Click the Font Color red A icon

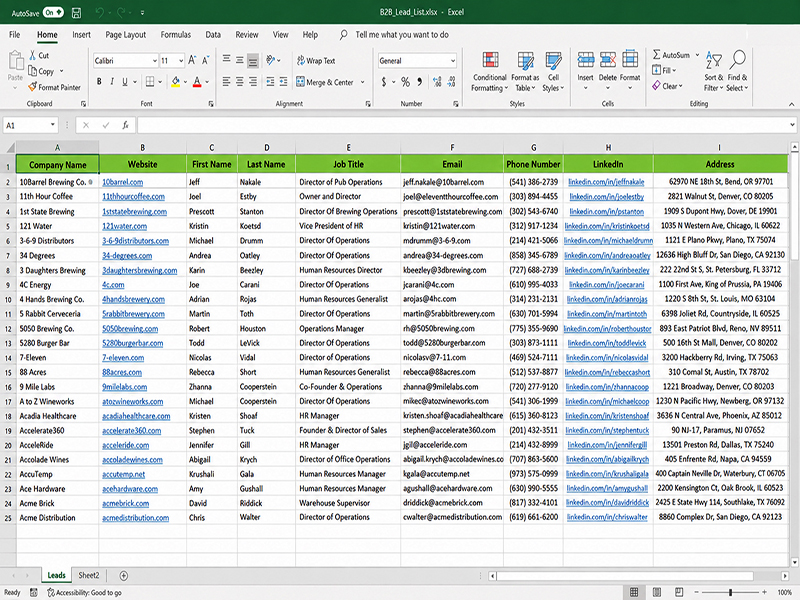(197, 82)
